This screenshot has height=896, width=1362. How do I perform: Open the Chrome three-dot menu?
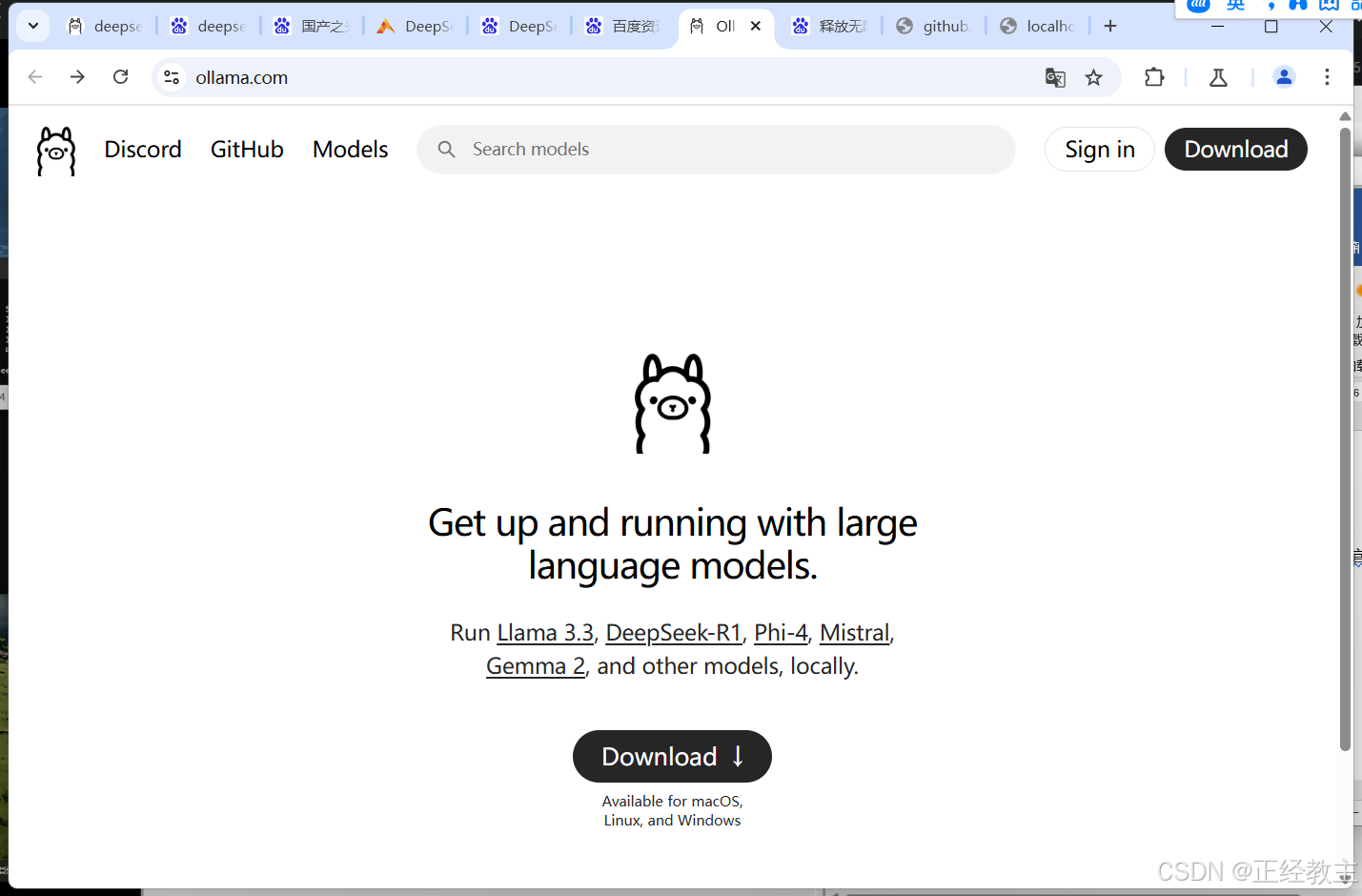pos(1327,77)
